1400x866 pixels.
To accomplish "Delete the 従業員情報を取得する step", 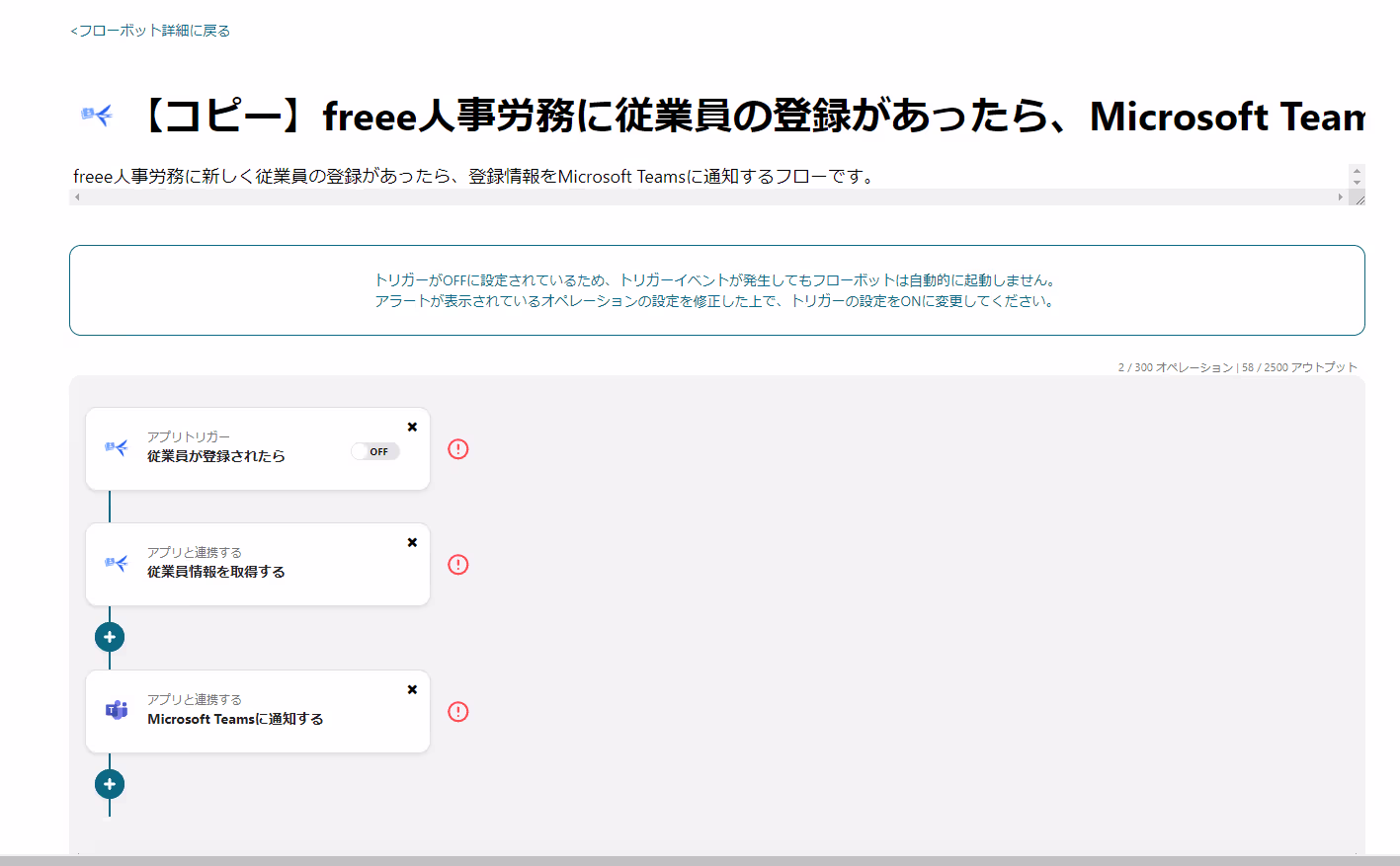I will 413,542.
